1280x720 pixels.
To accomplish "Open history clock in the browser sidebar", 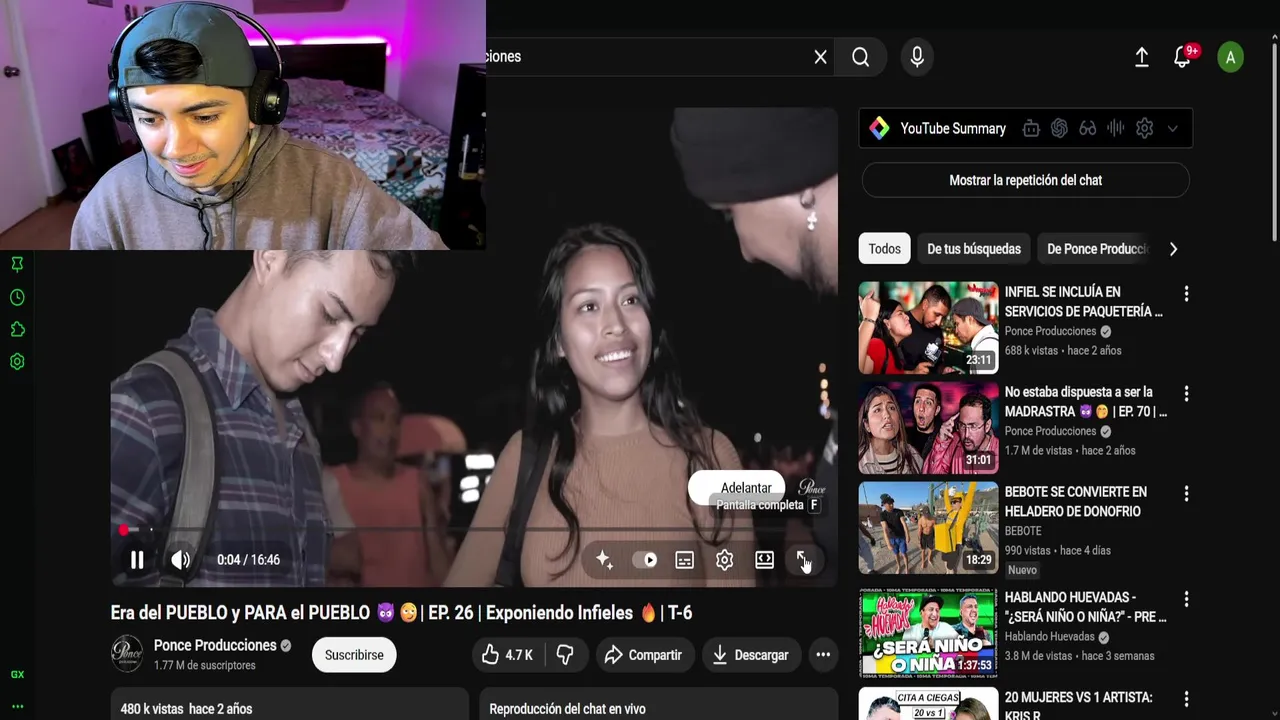I will click(17, 297).
